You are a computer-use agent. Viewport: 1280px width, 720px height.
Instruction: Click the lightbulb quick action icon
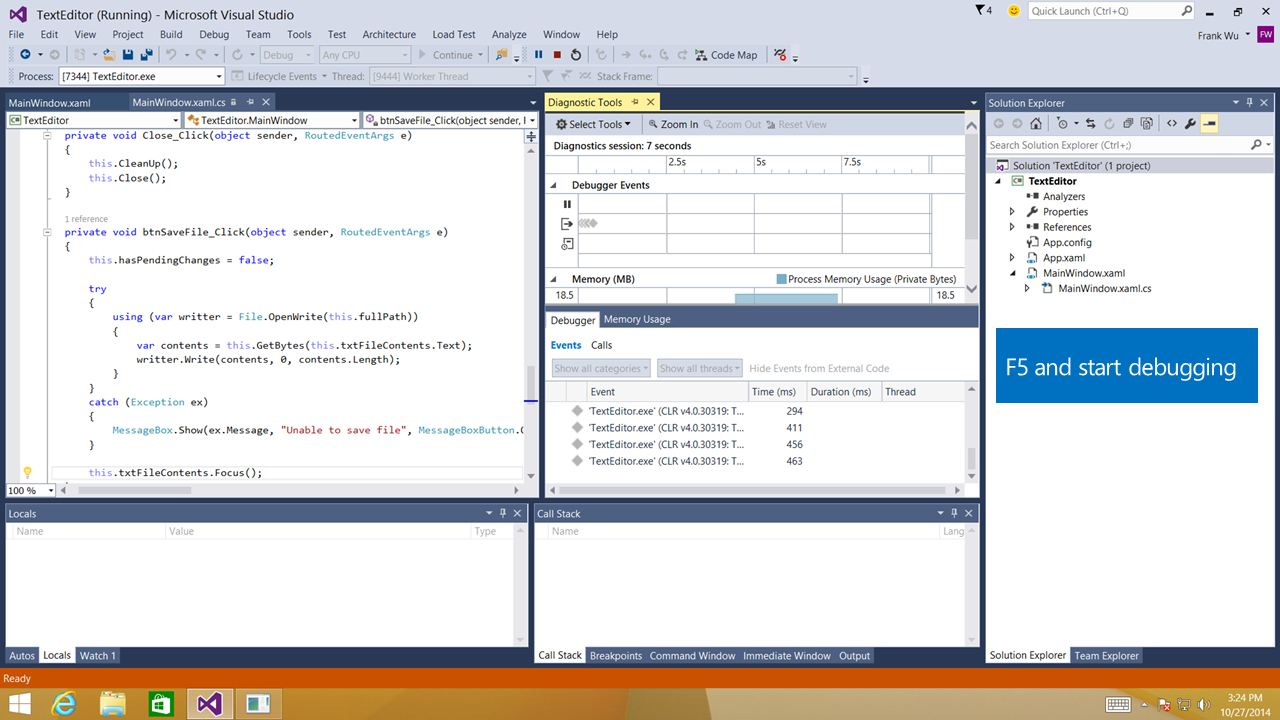(27, 472)
